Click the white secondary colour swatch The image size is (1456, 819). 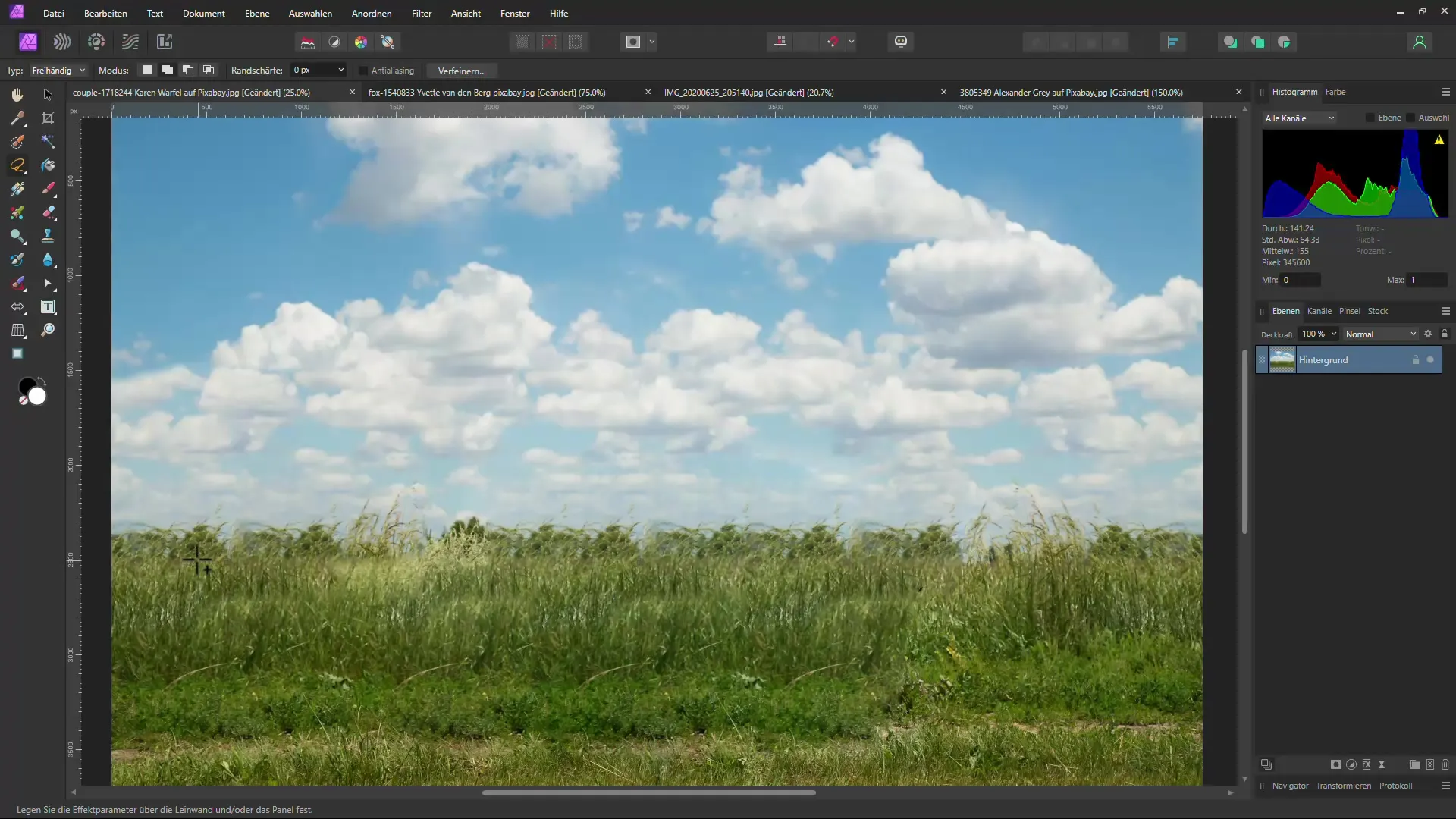click(x=37, y=396)
